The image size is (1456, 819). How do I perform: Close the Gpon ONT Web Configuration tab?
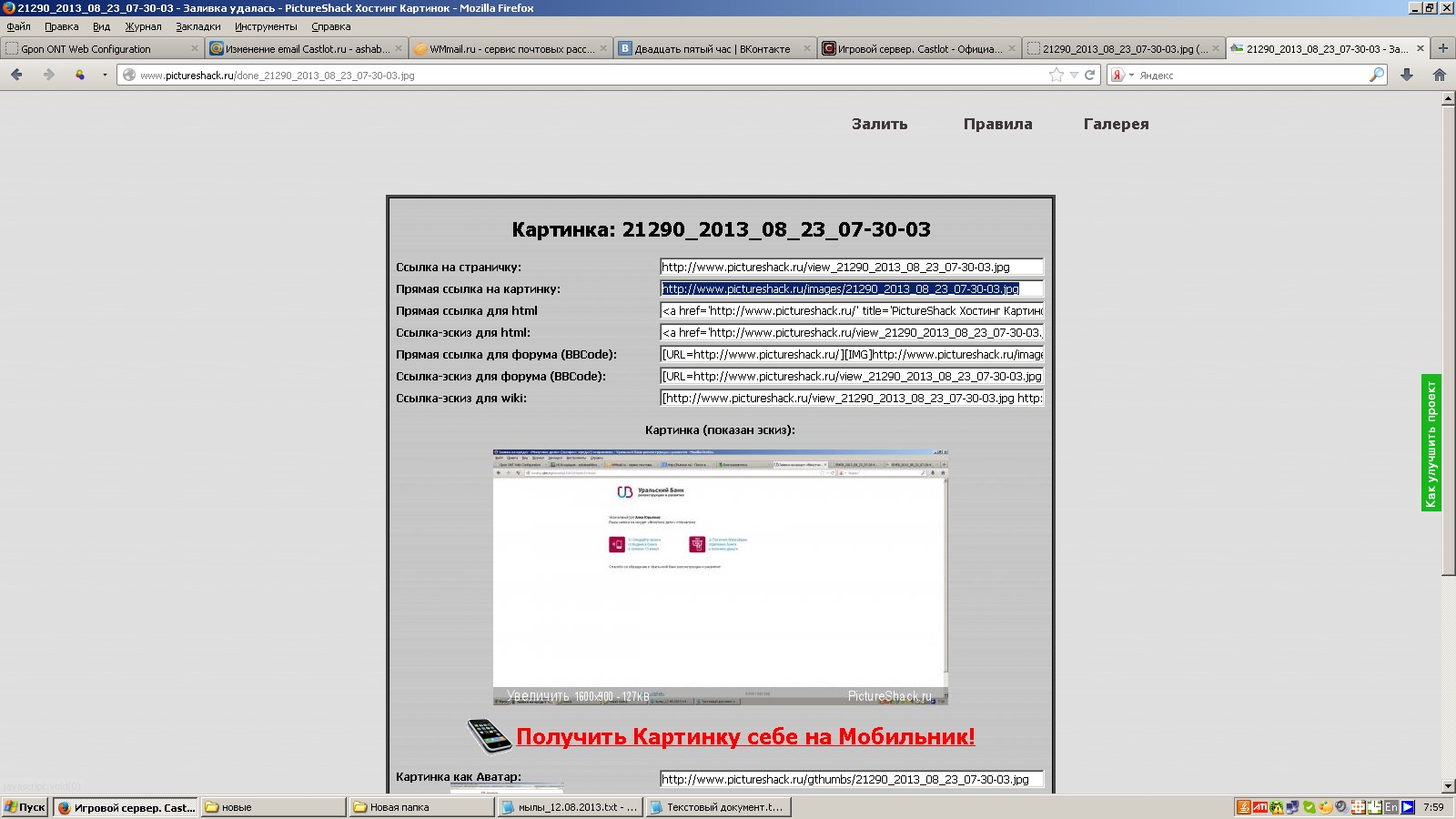(x=194, y=49)
